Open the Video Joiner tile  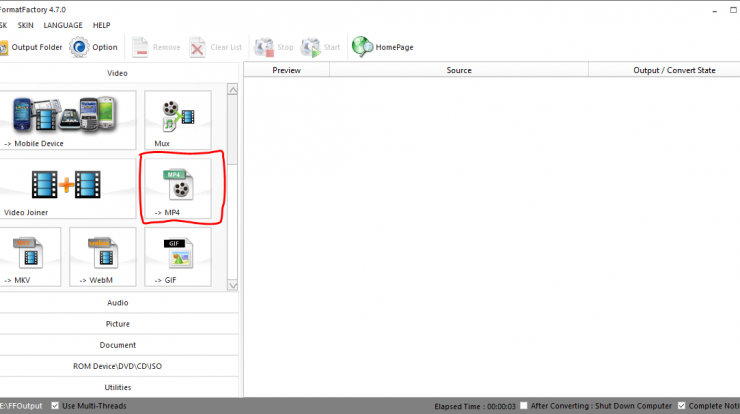pos(67,188)
